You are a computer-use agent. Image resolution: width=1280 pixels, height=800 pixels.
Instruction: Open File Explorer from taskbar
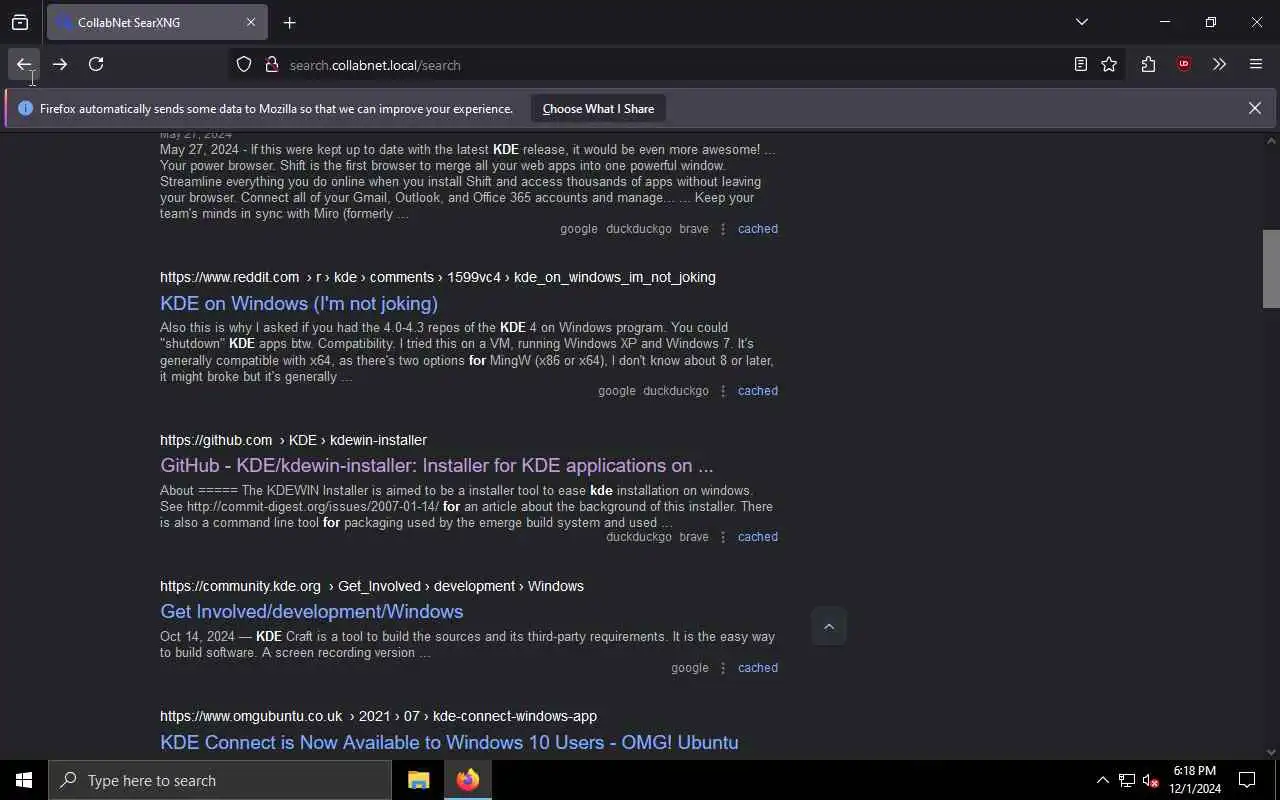pyautogui.click(x=418, y=780)
